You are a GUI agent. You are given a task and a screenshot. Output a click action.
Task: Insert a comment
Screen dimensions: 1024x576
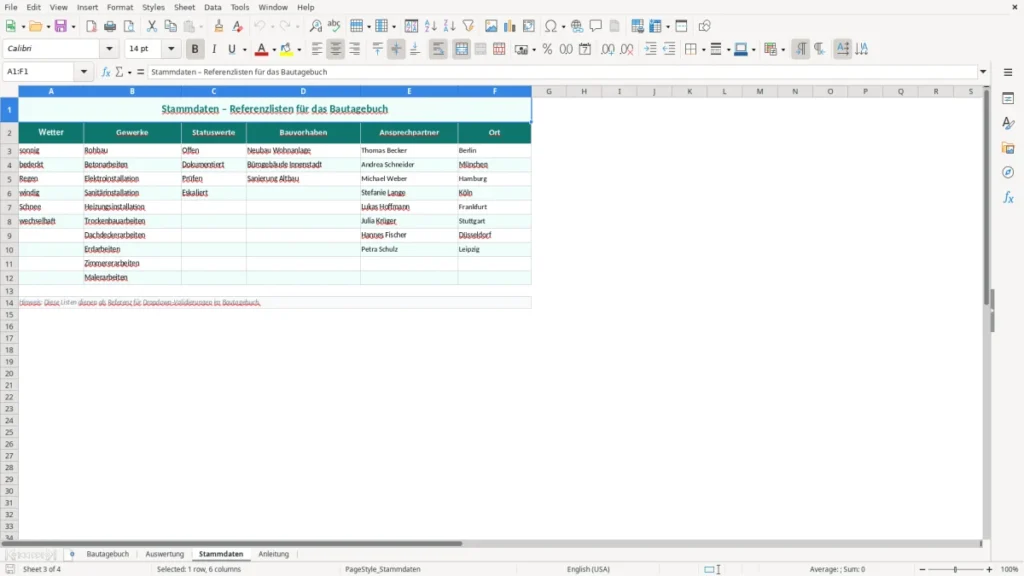click(596, 26)
